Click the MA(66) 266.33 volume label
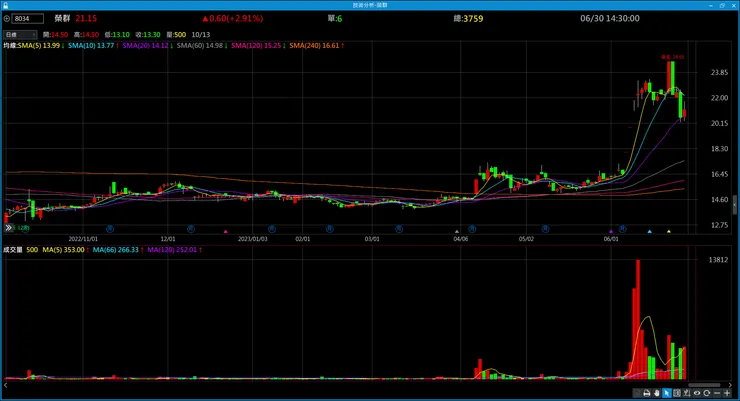740x401 pixels. [x=116, y=250]
